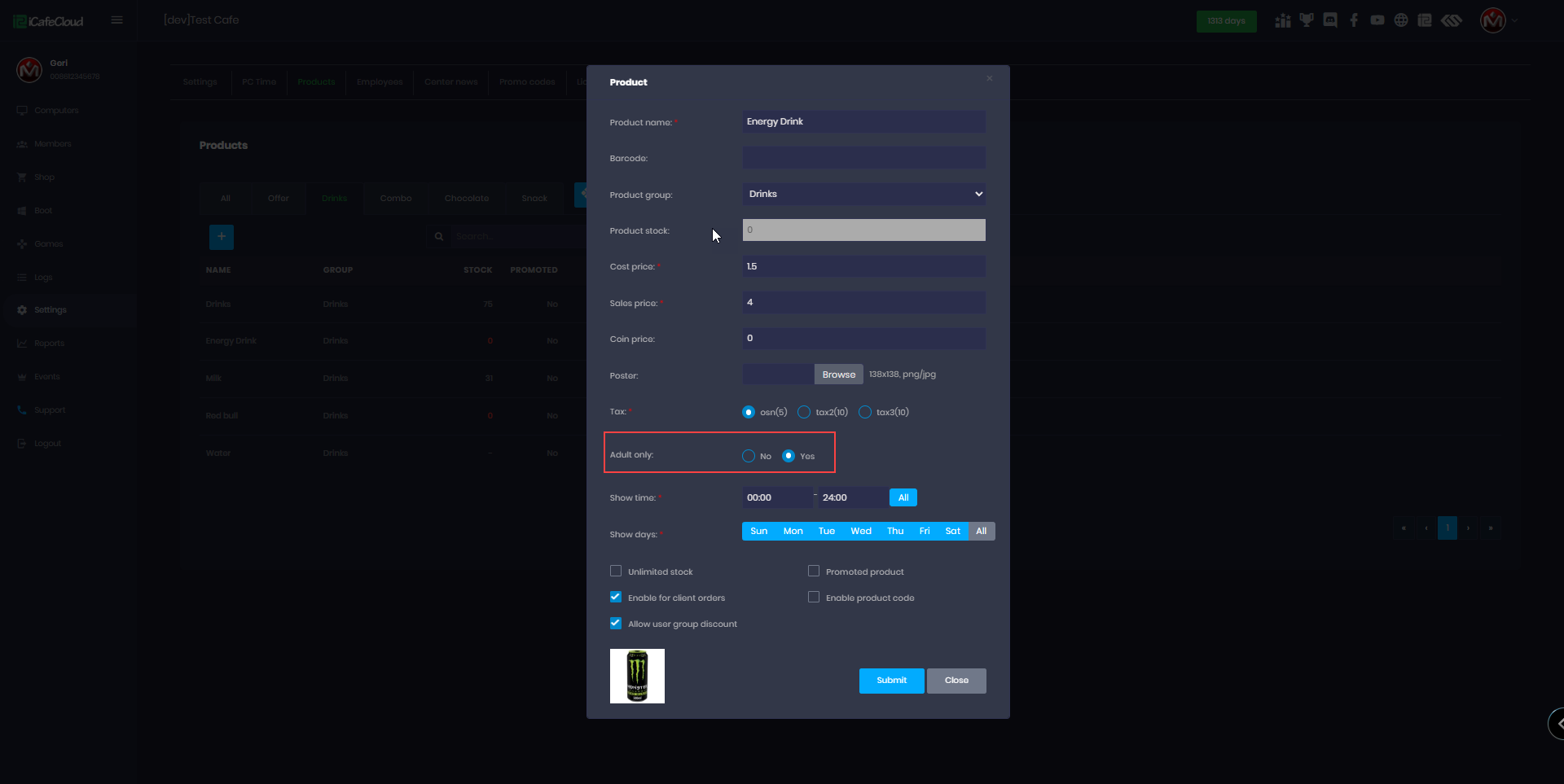Open the Computers monitor icon in sidebar

[x=22, y=111]
